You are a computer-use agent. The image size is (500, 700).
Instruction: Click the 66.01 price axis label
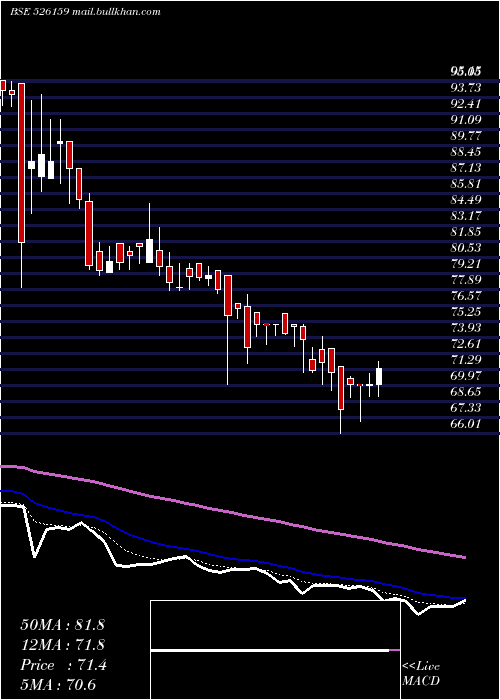click(x=465, y=424)
